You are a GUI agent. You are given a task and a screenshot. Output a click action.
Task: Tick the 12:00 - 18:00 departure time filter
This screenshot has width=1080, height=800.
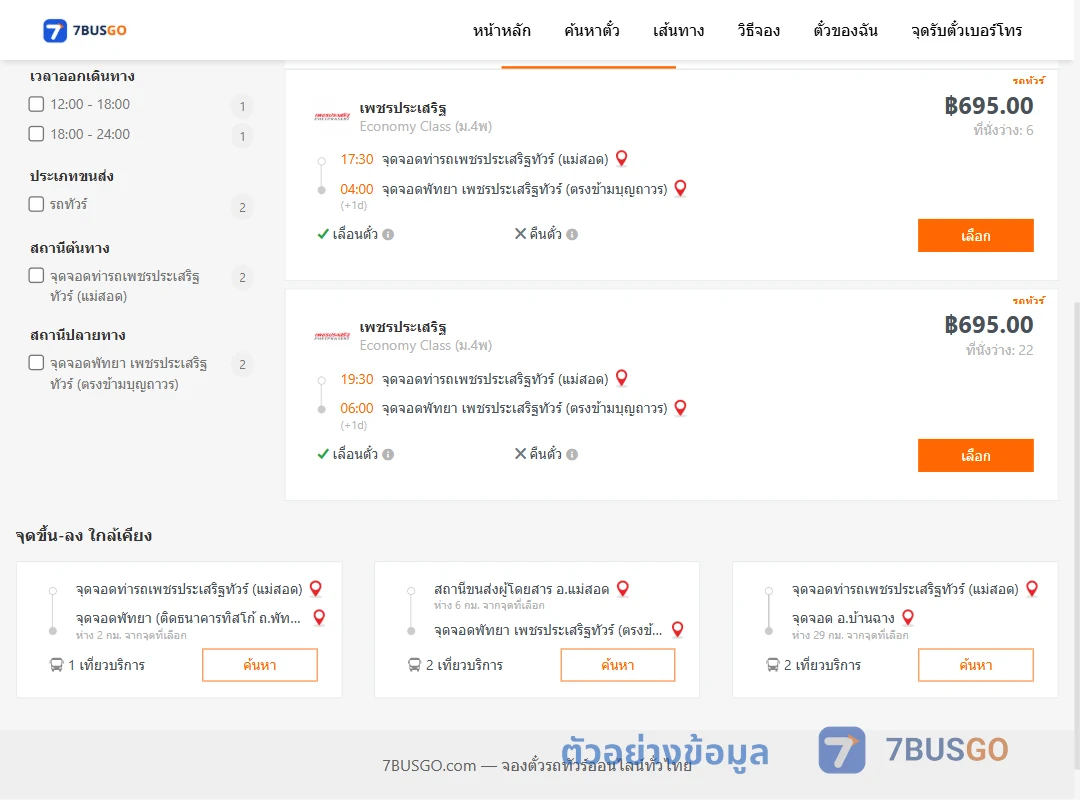37,104
